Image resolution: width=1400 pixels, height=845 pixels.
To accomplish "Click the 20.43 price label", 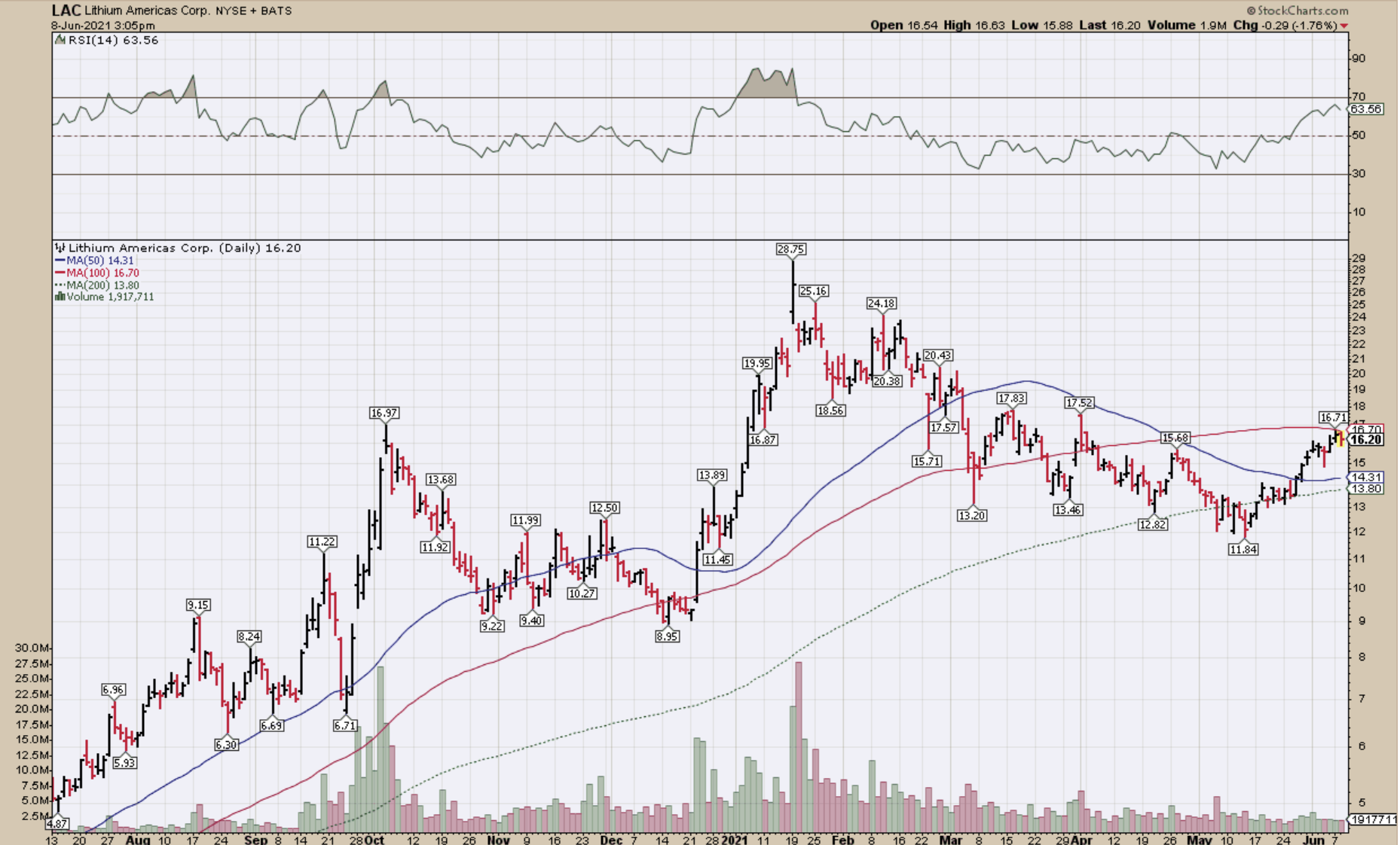I will tap(937, 355).
